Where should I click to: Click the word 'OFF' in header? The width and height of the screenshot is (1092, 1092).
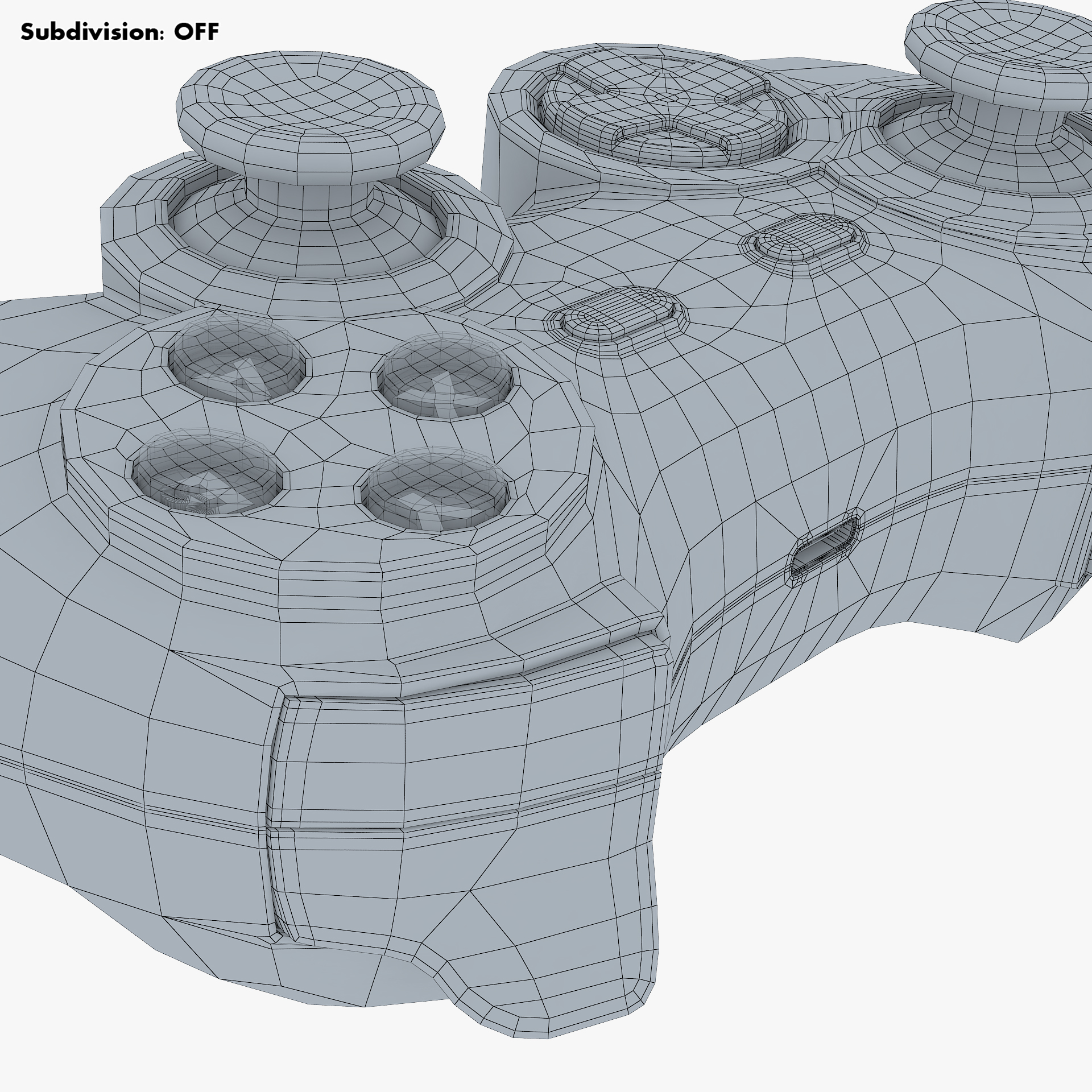click(196, 32)
